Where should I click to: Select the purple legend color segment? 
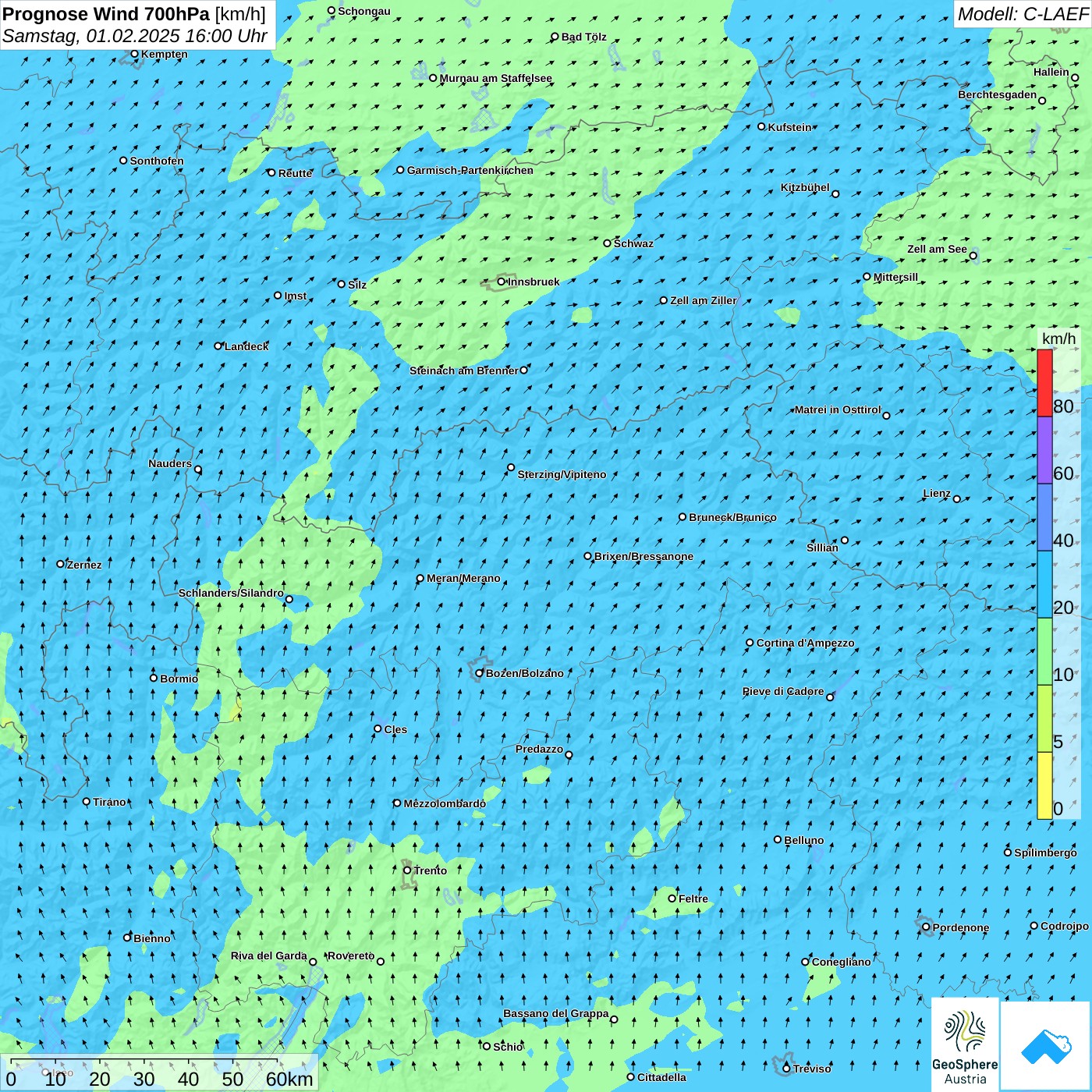click(x=1044, y=451)
